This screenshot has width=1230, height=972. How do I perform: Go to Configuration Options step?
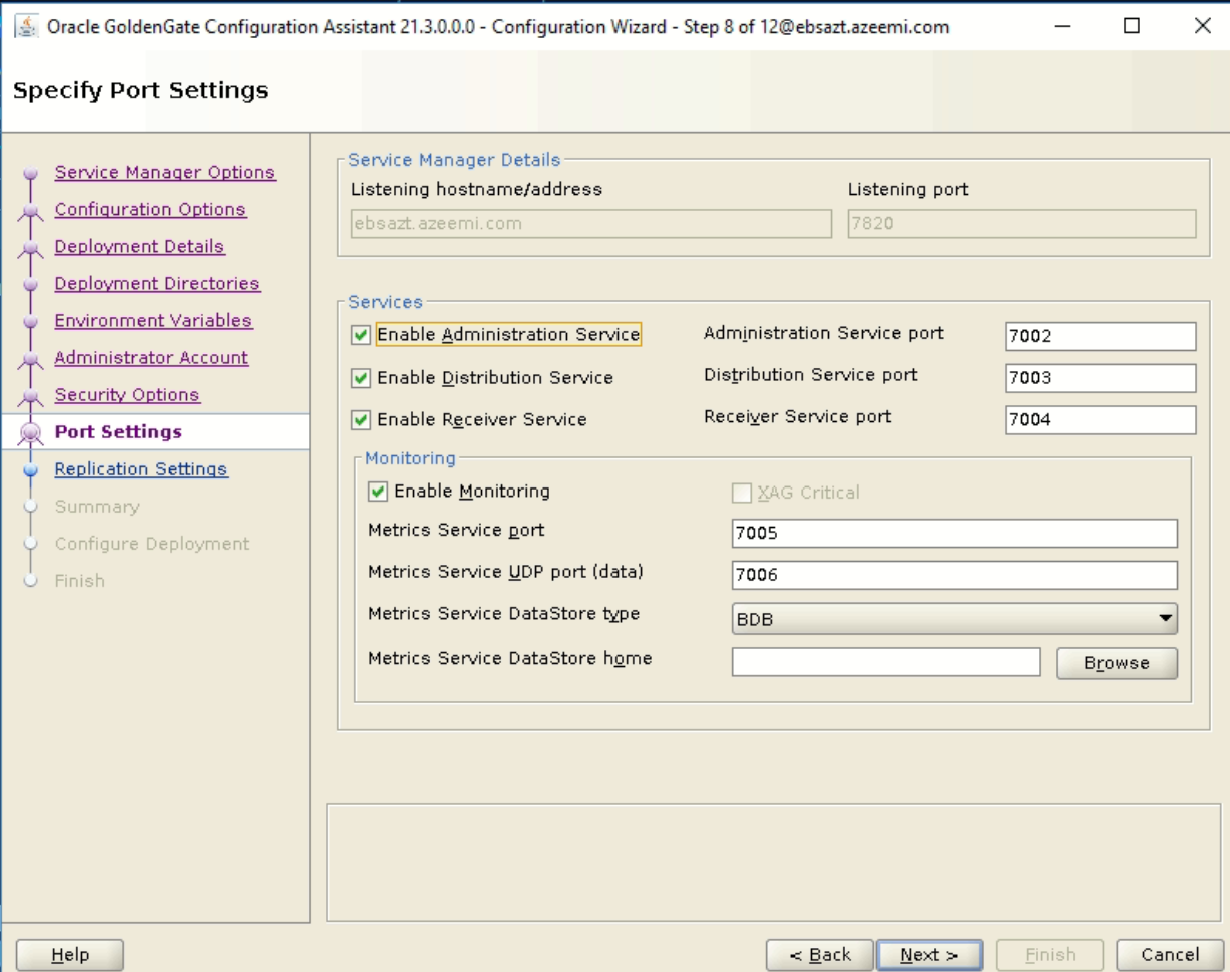point(150,209)
